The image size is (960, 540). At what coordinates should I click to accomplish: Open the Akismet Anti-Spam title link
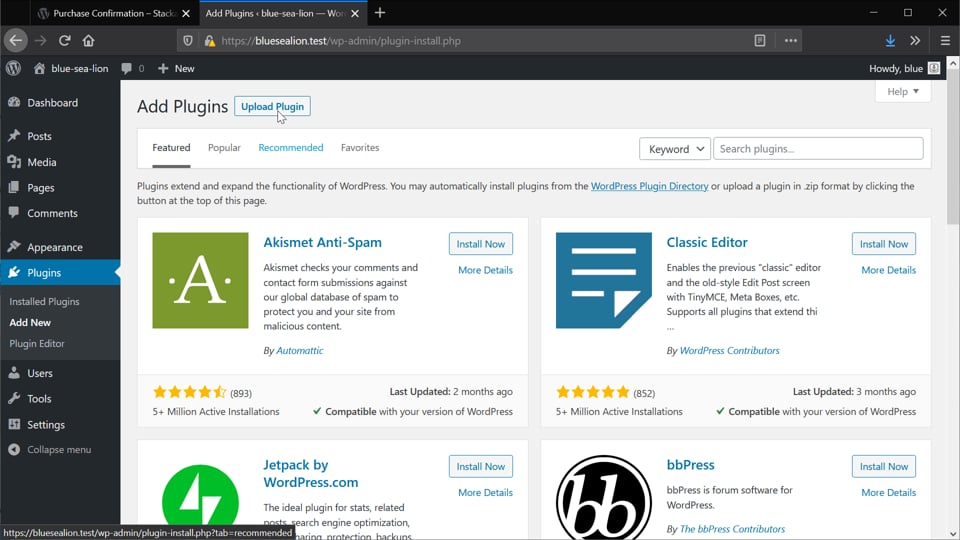322,242
